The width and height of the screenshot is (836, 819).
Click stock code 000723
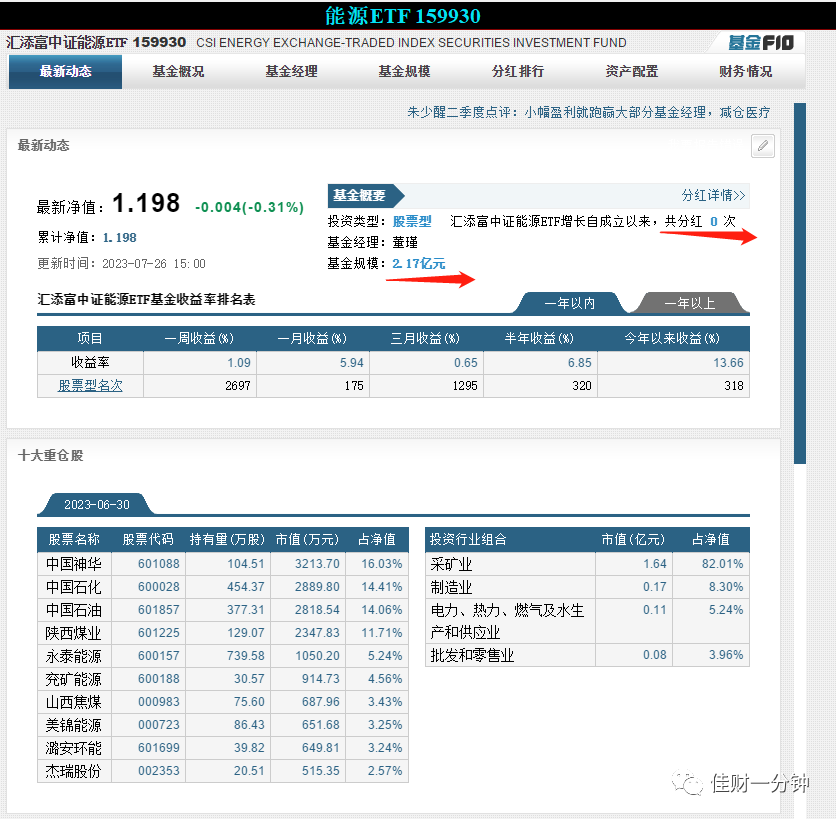coord(158,725)
